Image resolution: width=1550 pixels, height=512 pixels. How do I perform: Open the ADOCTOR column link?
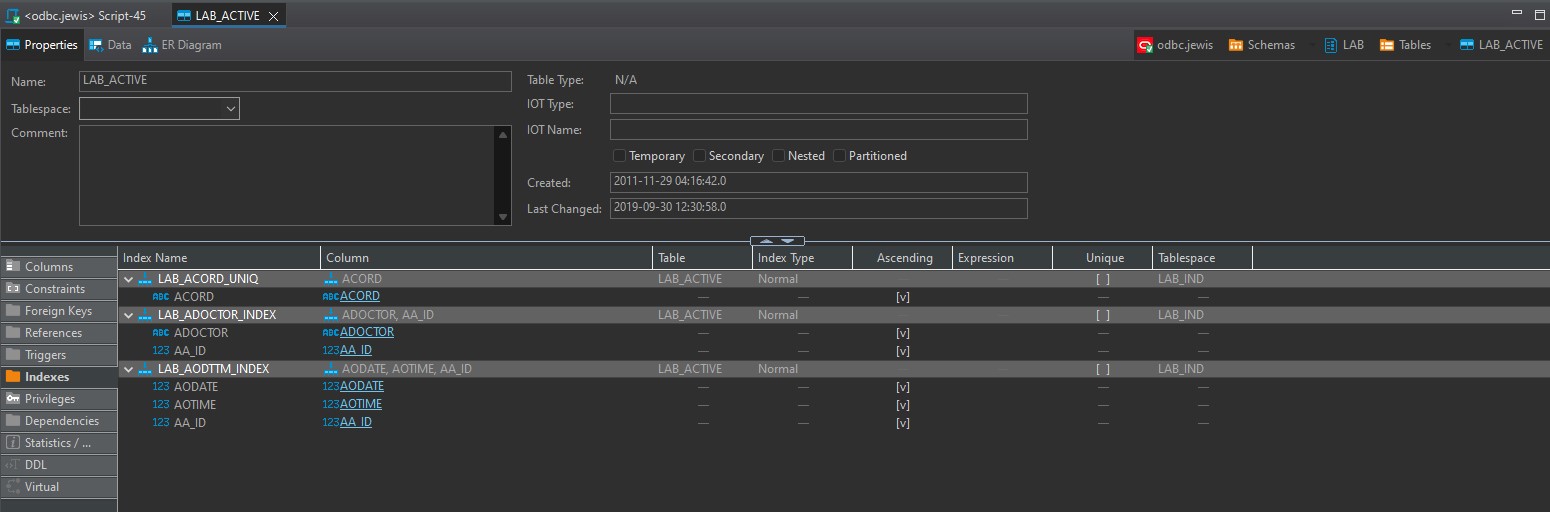click(x=367, y=332)
